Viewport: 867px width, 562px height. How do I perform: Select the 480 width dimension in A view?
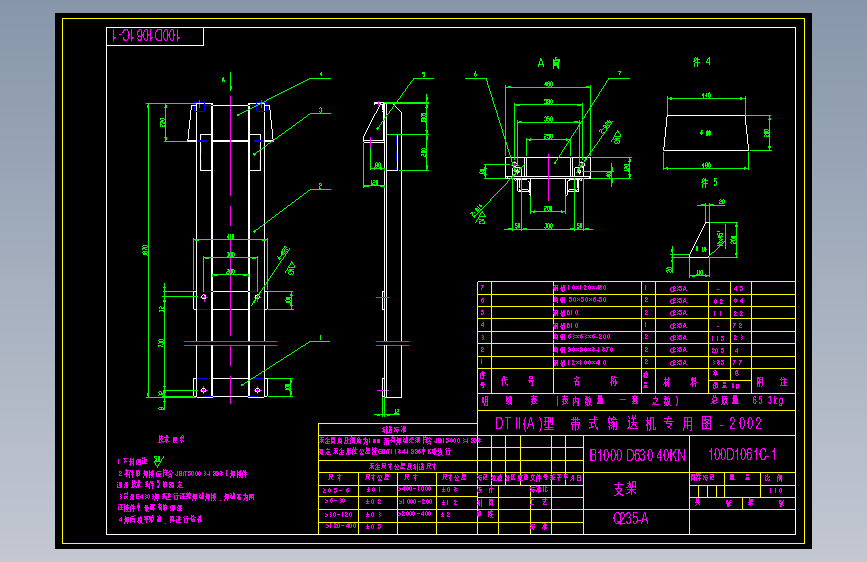click(x=548, y=85)
